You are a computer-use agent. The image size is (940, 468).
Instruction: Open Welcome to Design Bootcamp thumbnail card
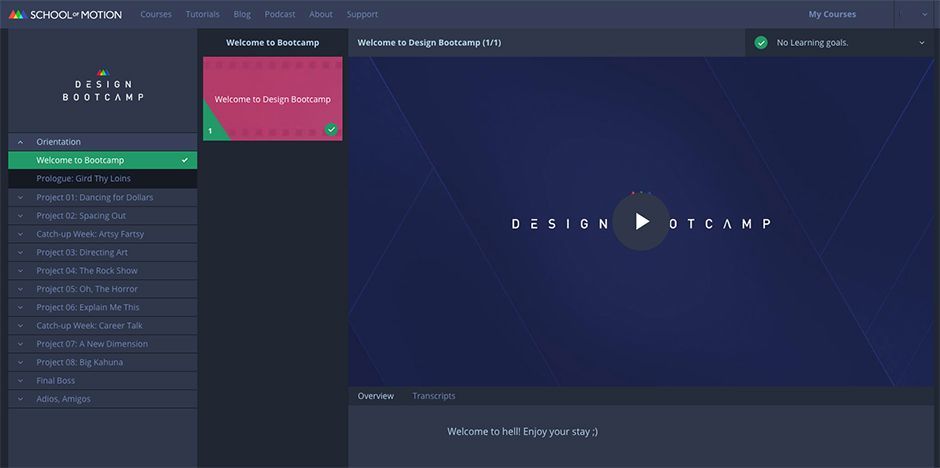[x=273, y=99]
